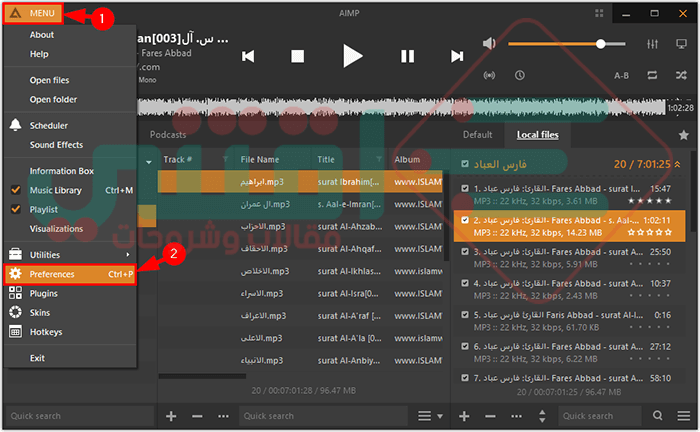Click the grid icon in title bar
The image size is (700, 432).
pos(599,13)
